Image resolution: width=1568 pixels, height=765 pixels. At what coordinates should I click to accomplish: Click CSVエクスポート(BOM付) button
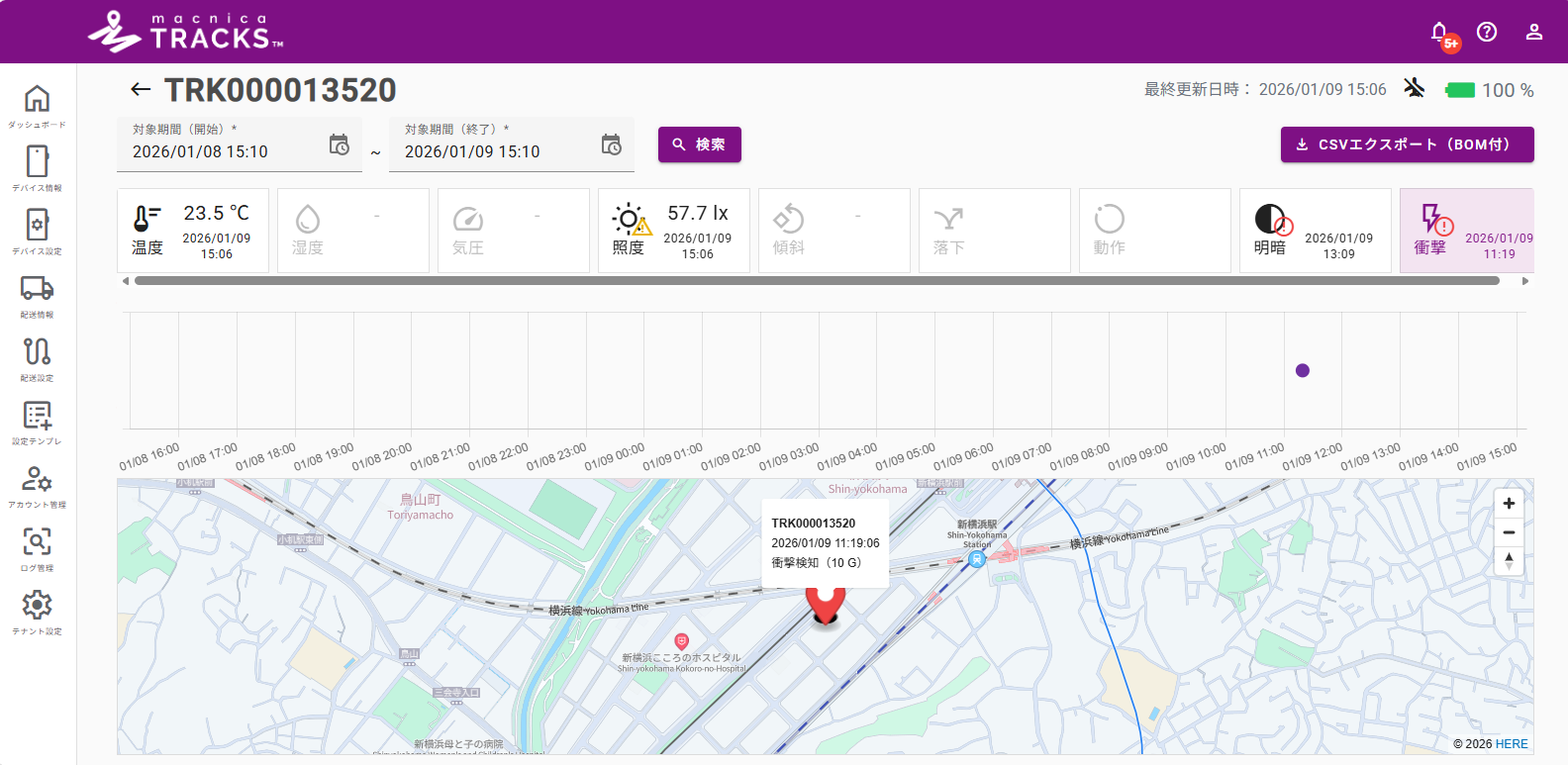(1407, 144)
